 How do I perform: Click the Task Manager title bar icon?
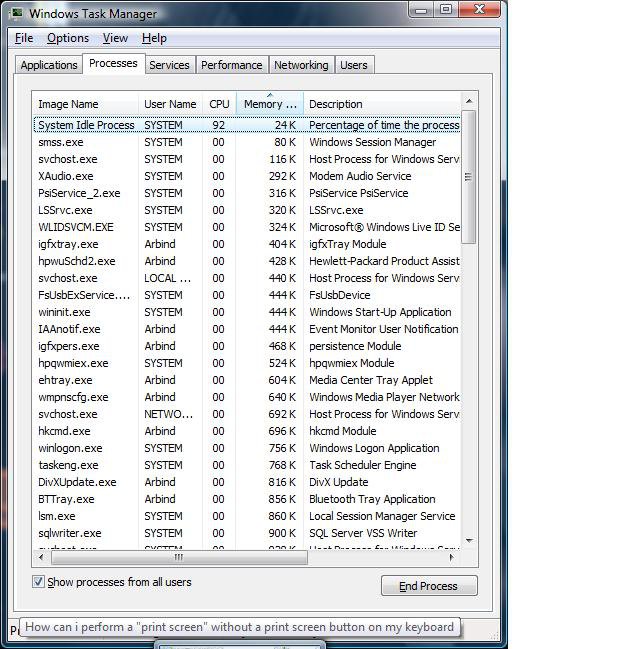[x=17, y=13]
